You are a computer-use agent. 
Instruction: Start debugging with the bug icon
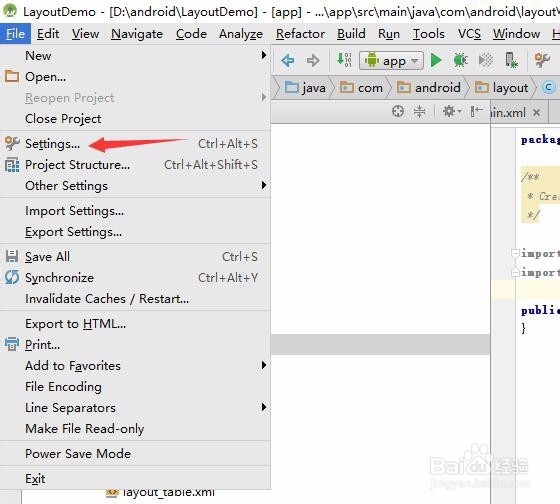pyautogui.click(x=460, y=60)
